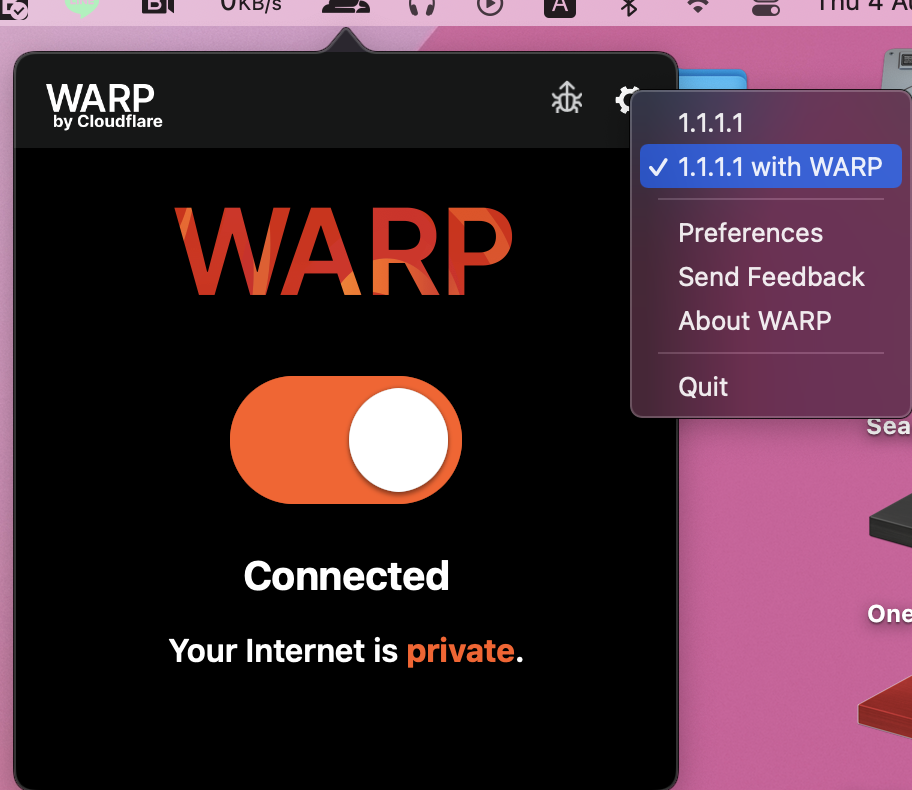Open Control Center from the menu bar

pos(766,6)
